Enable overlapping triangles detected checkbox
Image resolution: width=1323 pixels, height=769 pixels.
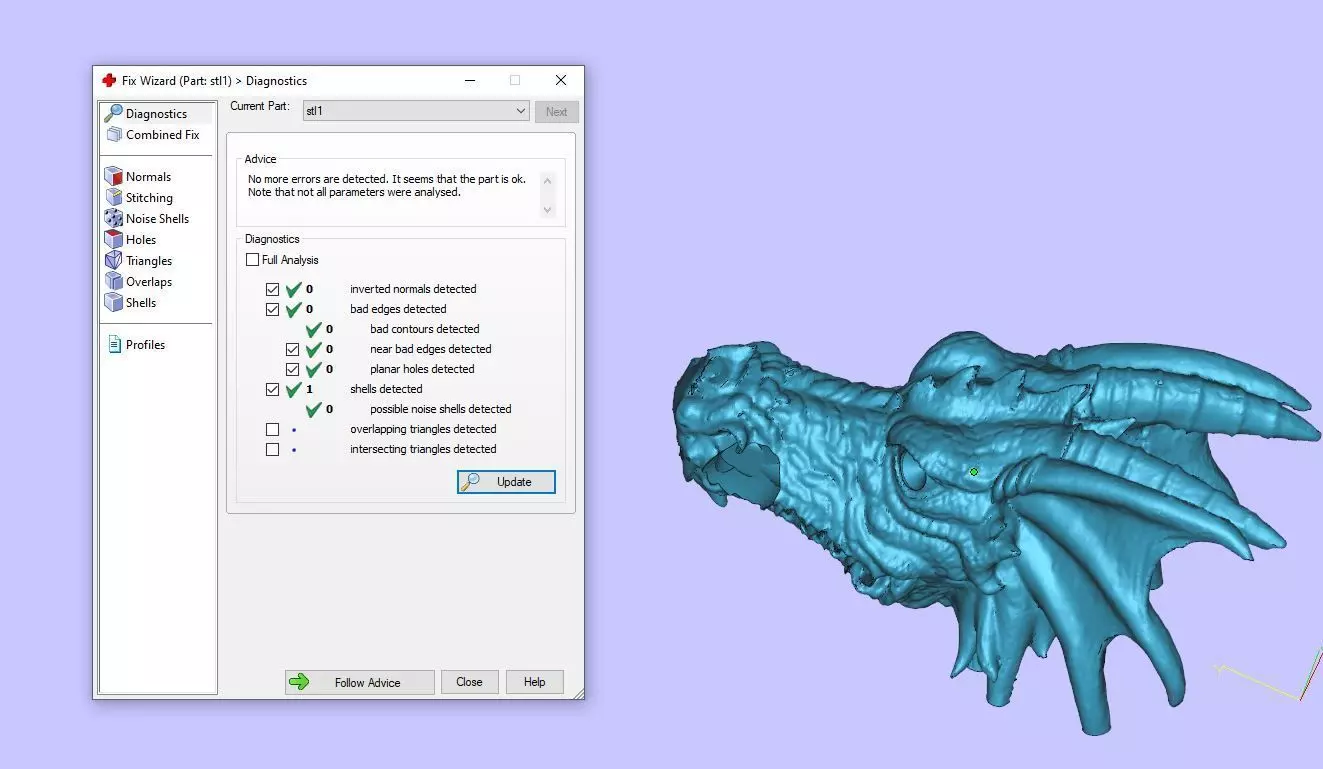(272, 429)
